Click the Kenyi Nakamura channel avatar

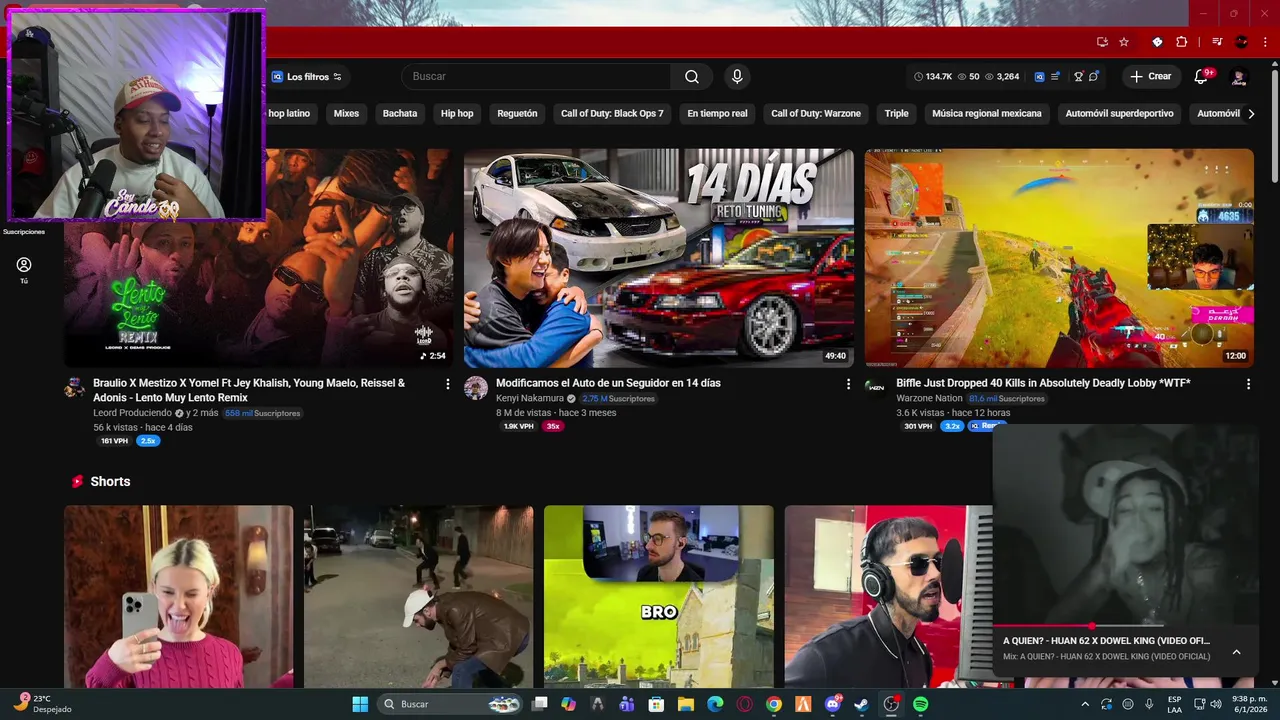tap(476, 388)
